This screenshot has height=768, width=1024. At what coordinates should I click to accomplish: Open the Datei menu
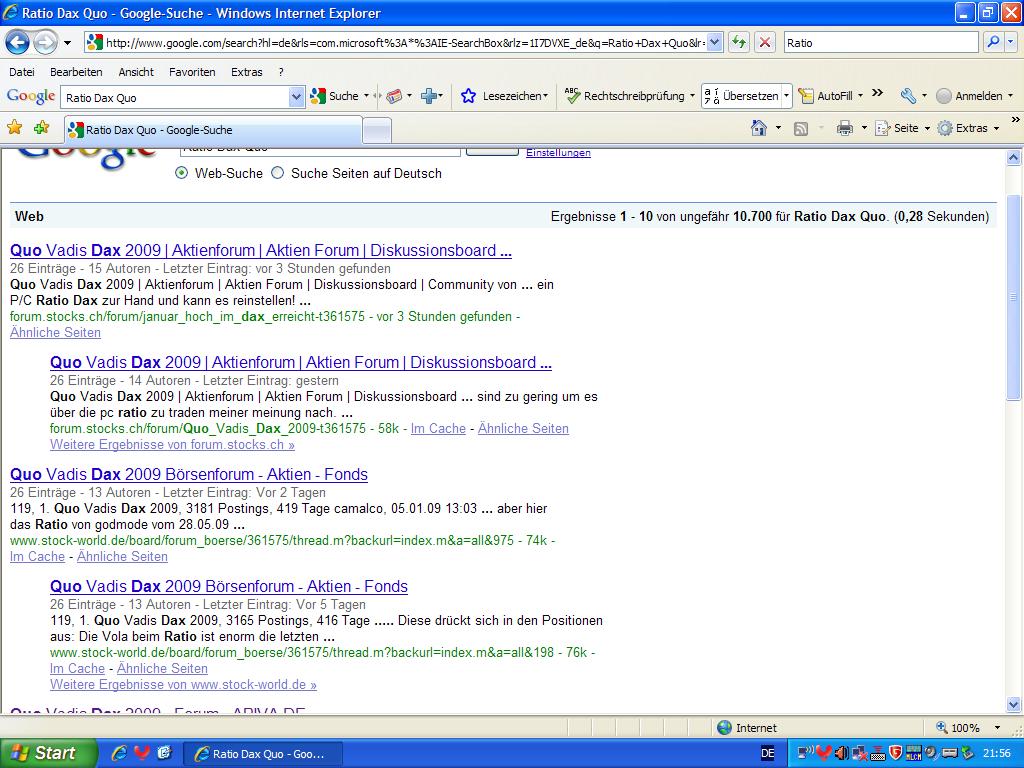point(22,72)
